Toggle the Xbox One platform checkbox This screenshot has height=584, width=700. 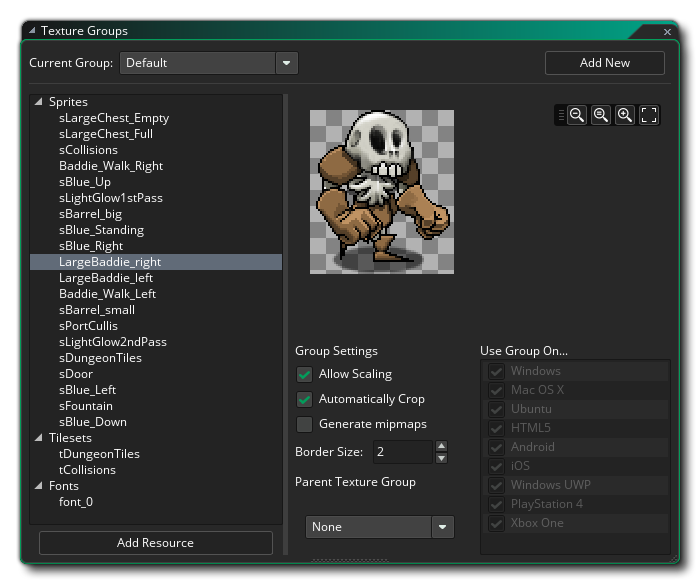point(496,523)
